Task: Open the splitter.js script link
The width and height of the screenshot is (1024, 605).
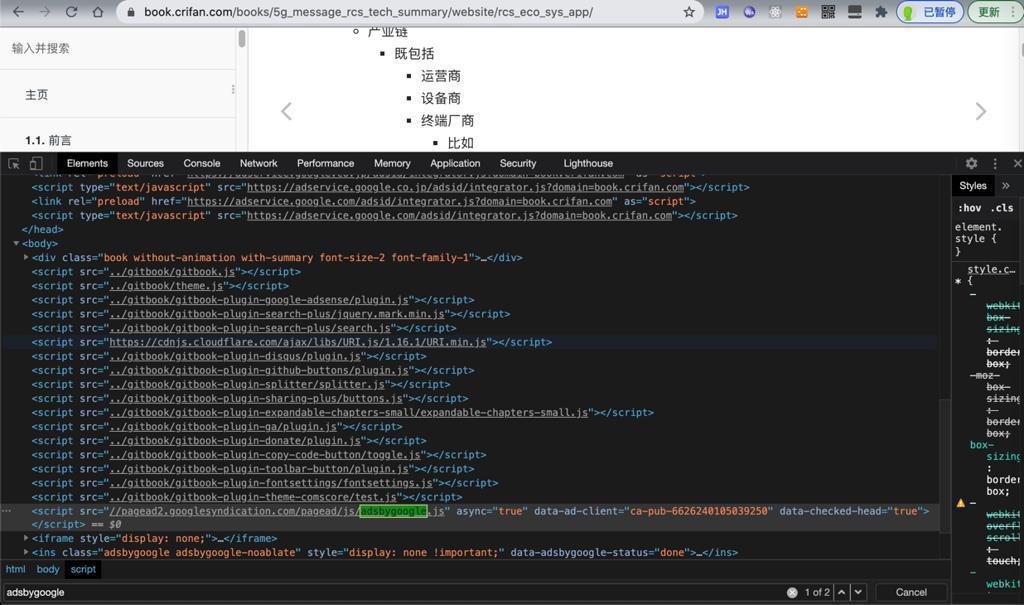Action: point(248,385)
